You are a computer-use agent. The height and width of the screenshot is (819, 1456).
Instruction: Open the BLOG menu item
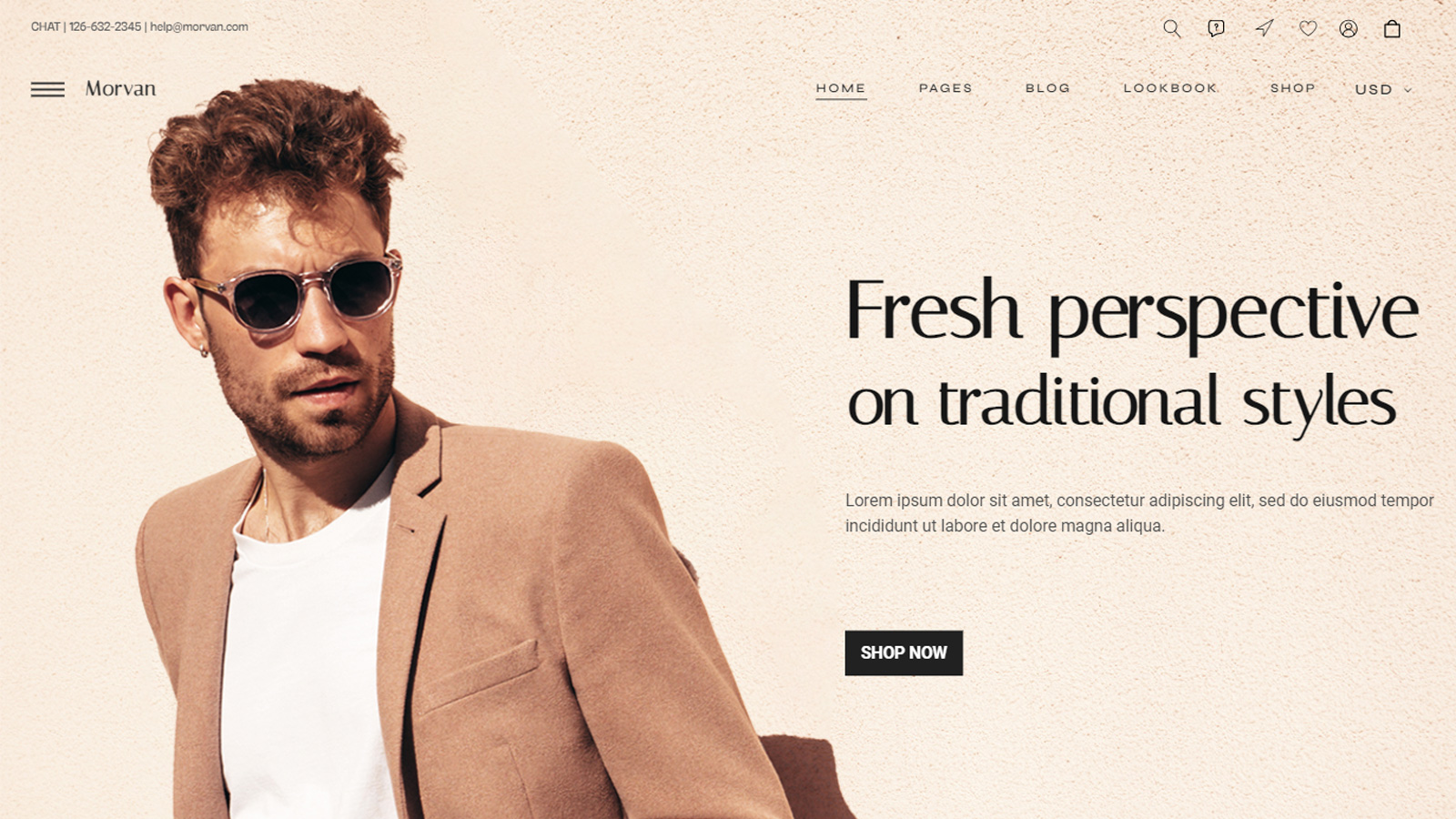1047,88
